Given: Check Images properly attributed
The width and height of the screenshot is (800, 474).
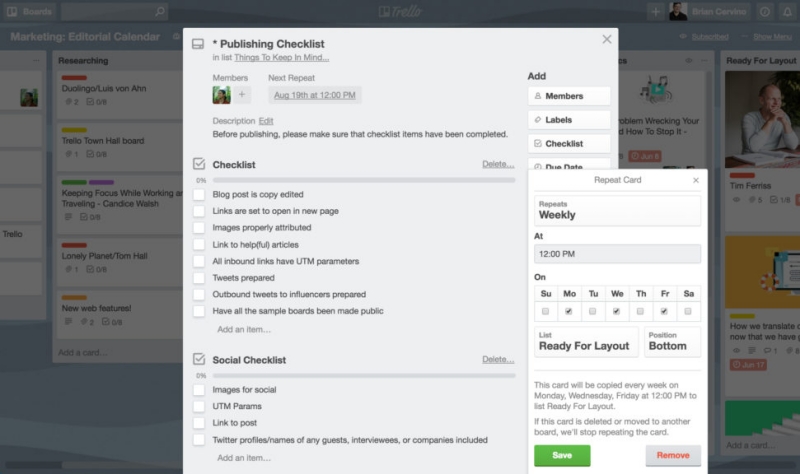Looking at the screenshot, I should [199, 228].
